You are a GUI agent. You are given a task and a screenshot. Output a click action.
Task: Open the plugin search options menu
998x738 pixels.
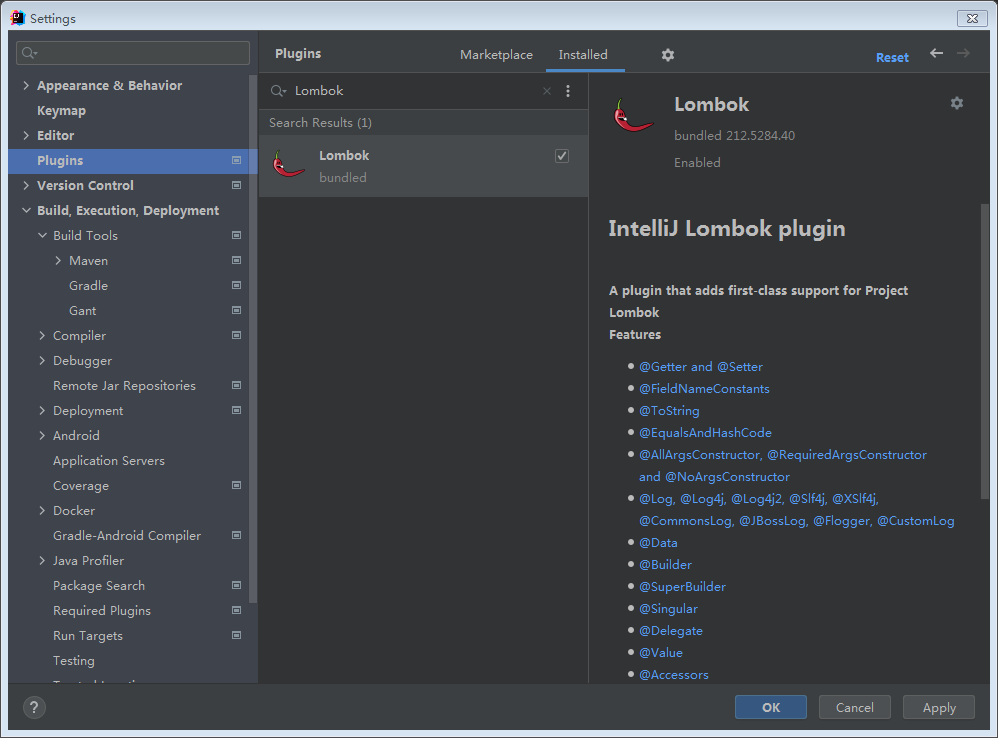pyautogui.click(x=568, y=91)
